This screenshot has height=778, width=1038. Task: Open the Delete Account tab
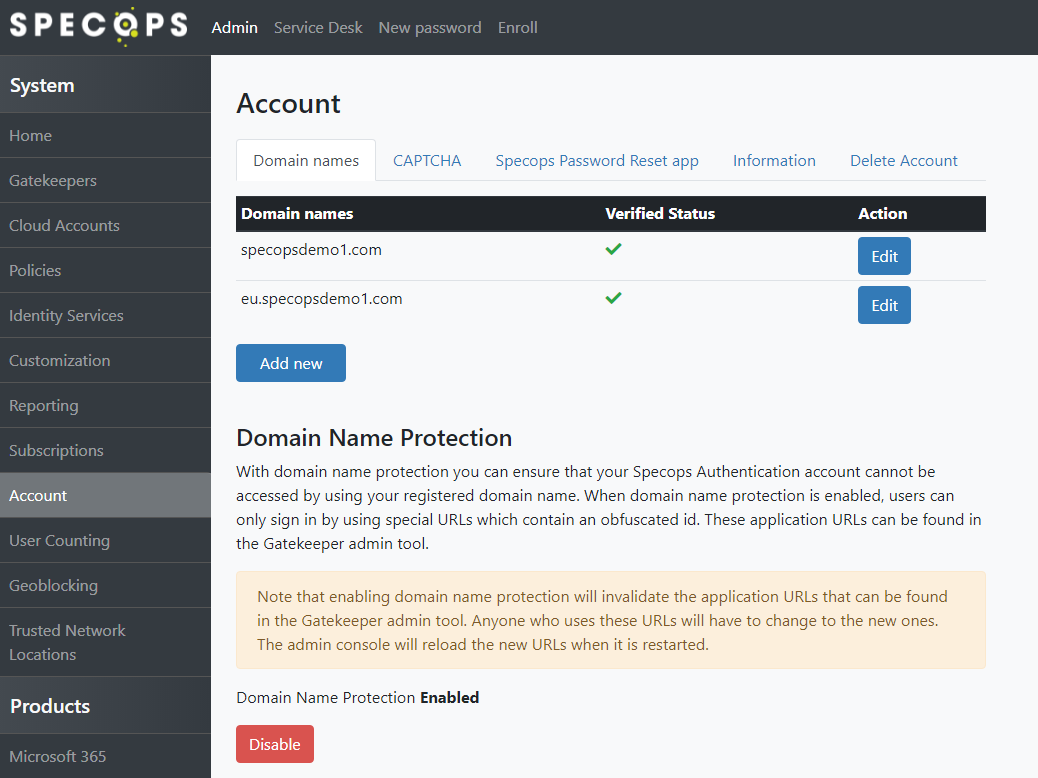904,160
